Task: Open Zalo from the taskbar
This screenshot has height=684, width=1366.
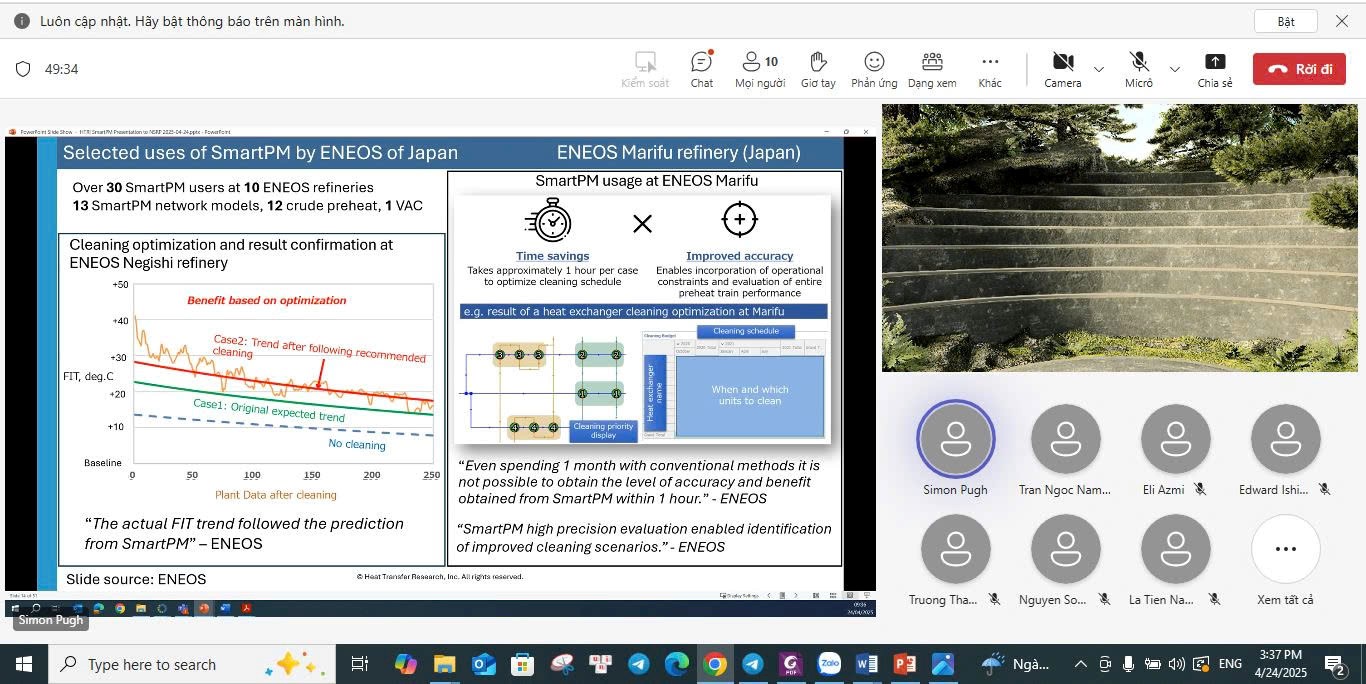Action: [x=829, y=664]
